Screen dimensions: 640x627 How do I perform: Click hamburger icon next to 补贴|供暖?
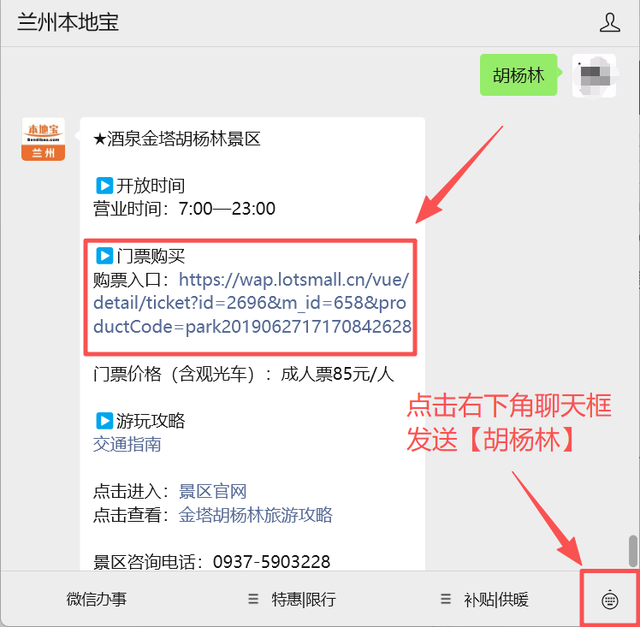point(446,599)
